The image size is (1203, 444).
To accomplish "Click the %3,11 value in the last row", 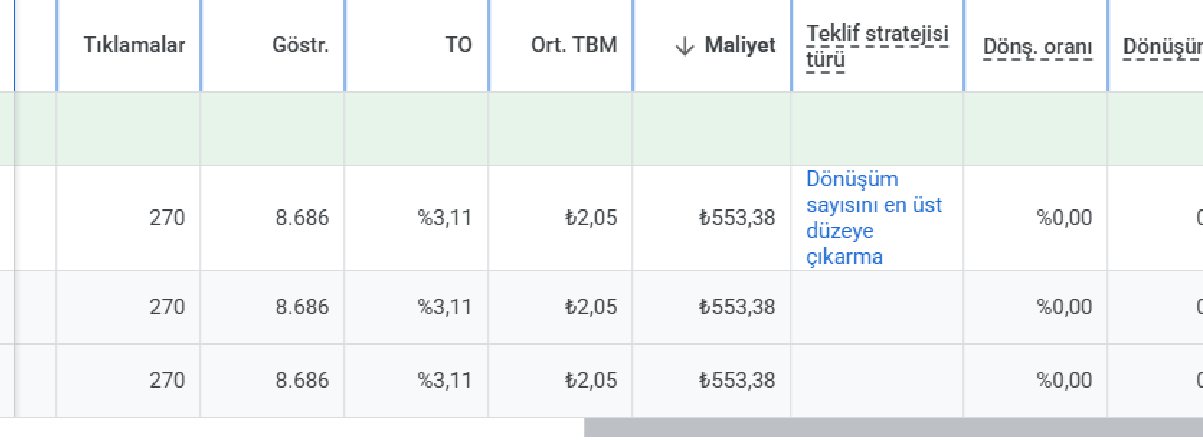I will coord(445,381).
